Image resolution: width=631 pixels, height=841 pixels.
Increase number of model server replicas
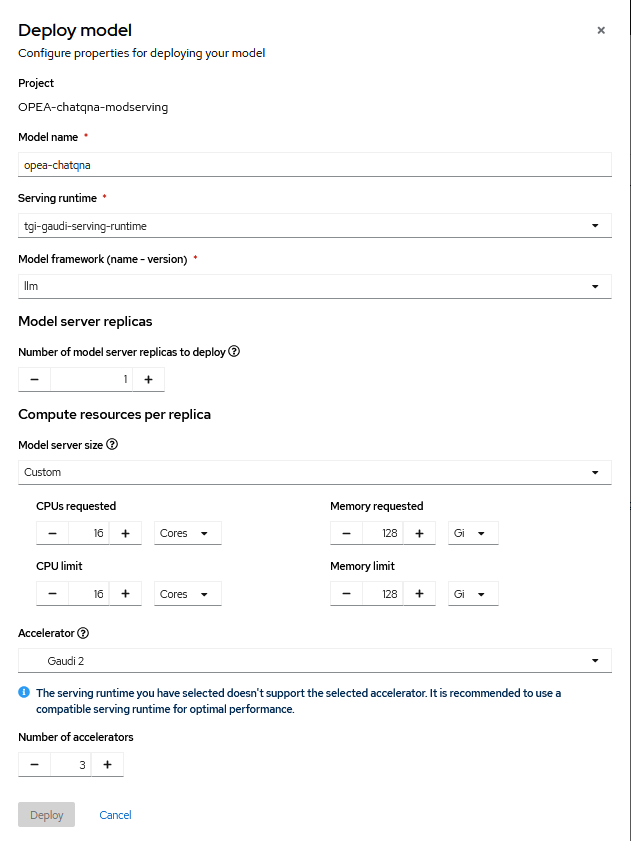pos(148,380)
